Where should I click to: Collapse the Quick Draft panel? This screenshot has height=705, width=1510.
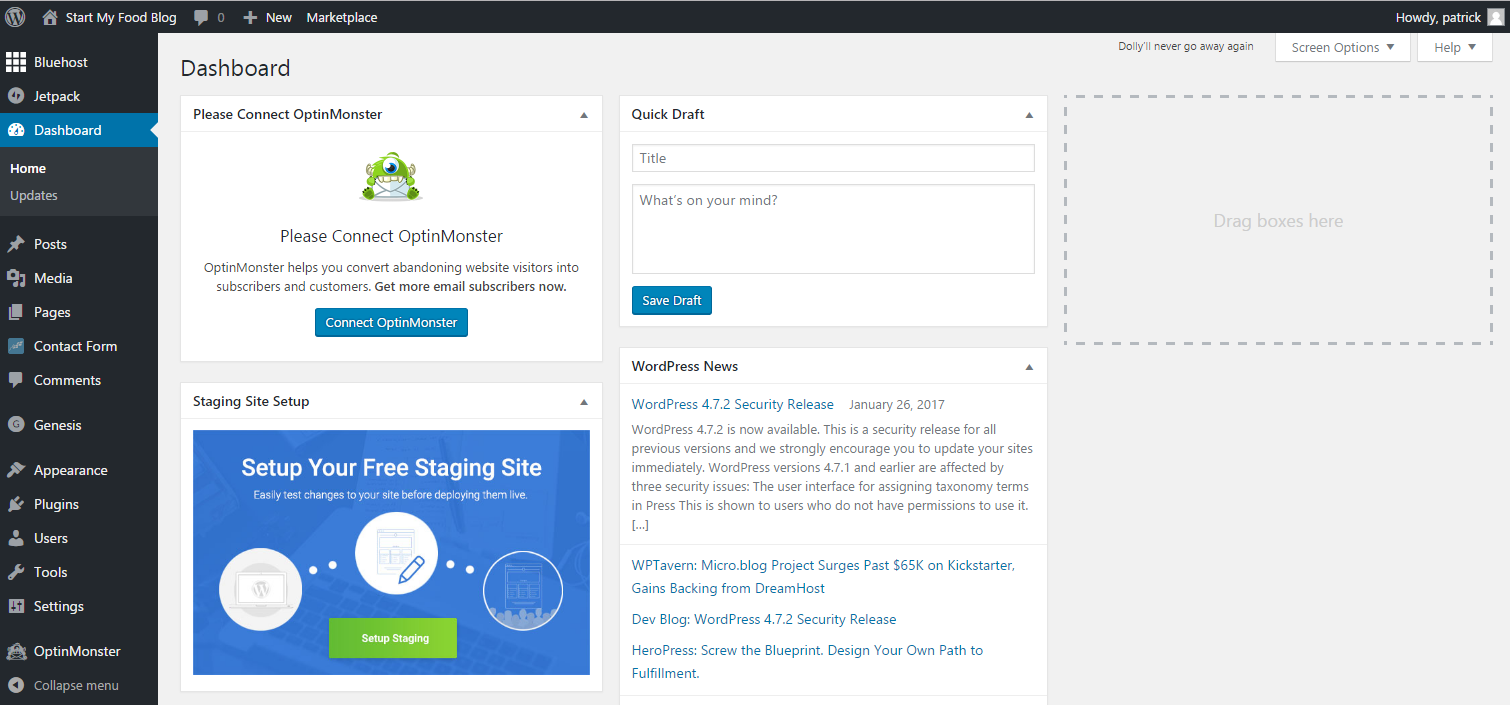[x=1029, y=115]
